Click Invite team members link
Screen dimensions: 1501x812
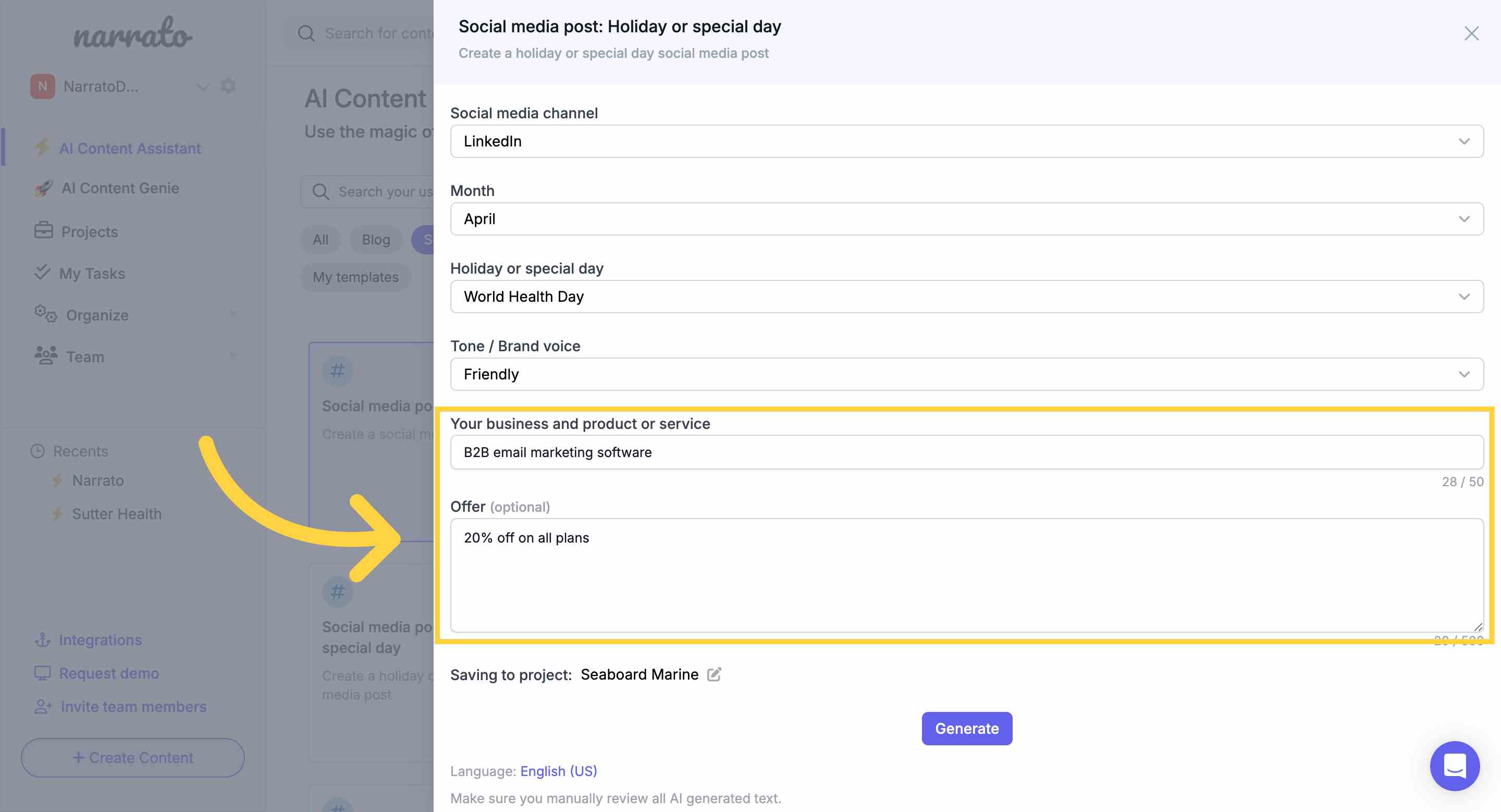click(x=133, y=707)
